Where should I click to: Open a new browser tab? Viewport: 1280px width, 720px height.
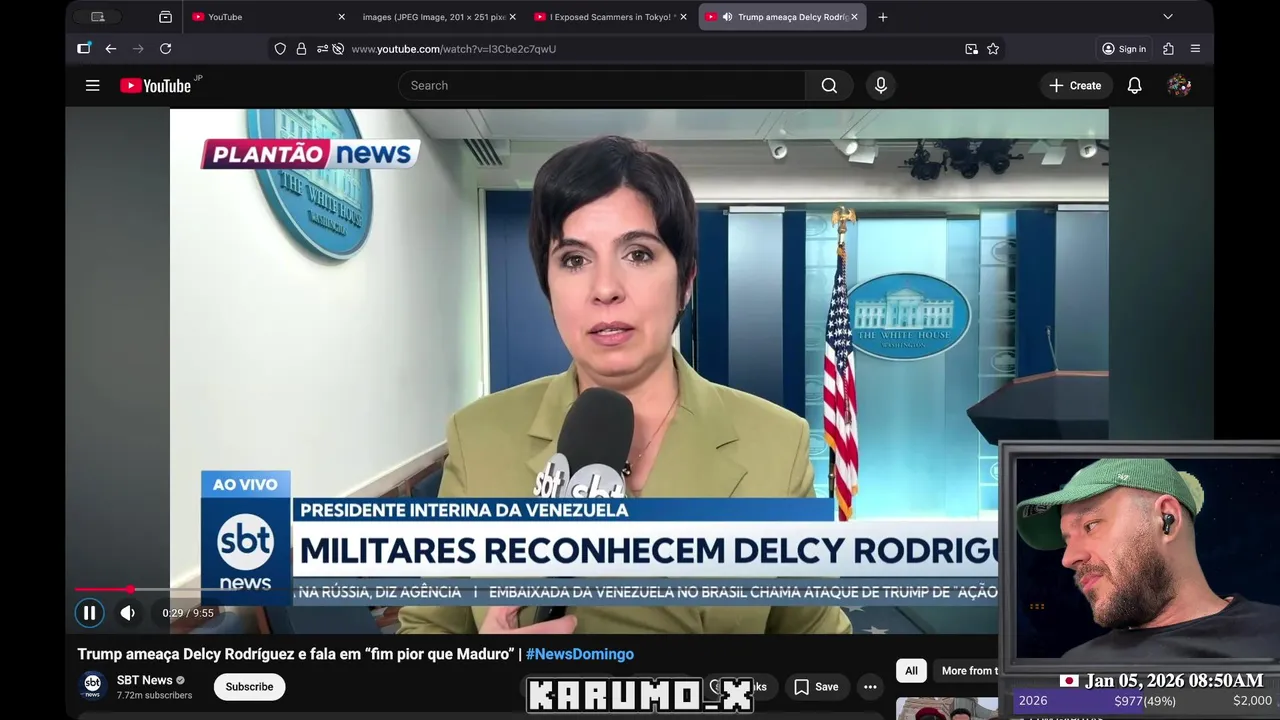pos(882,17)
